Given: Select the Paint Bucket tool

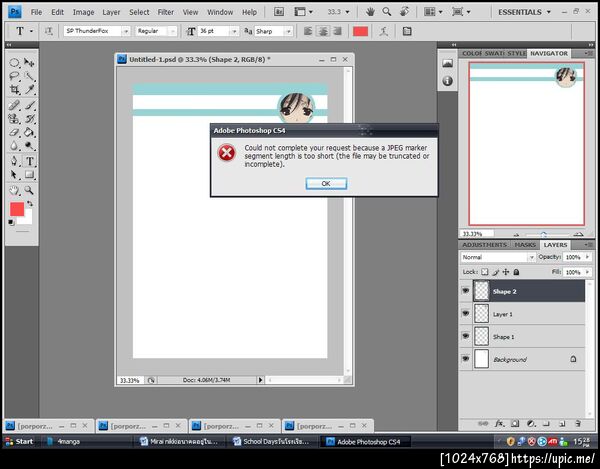Looking at the screenshot, I should click(29, 132).
